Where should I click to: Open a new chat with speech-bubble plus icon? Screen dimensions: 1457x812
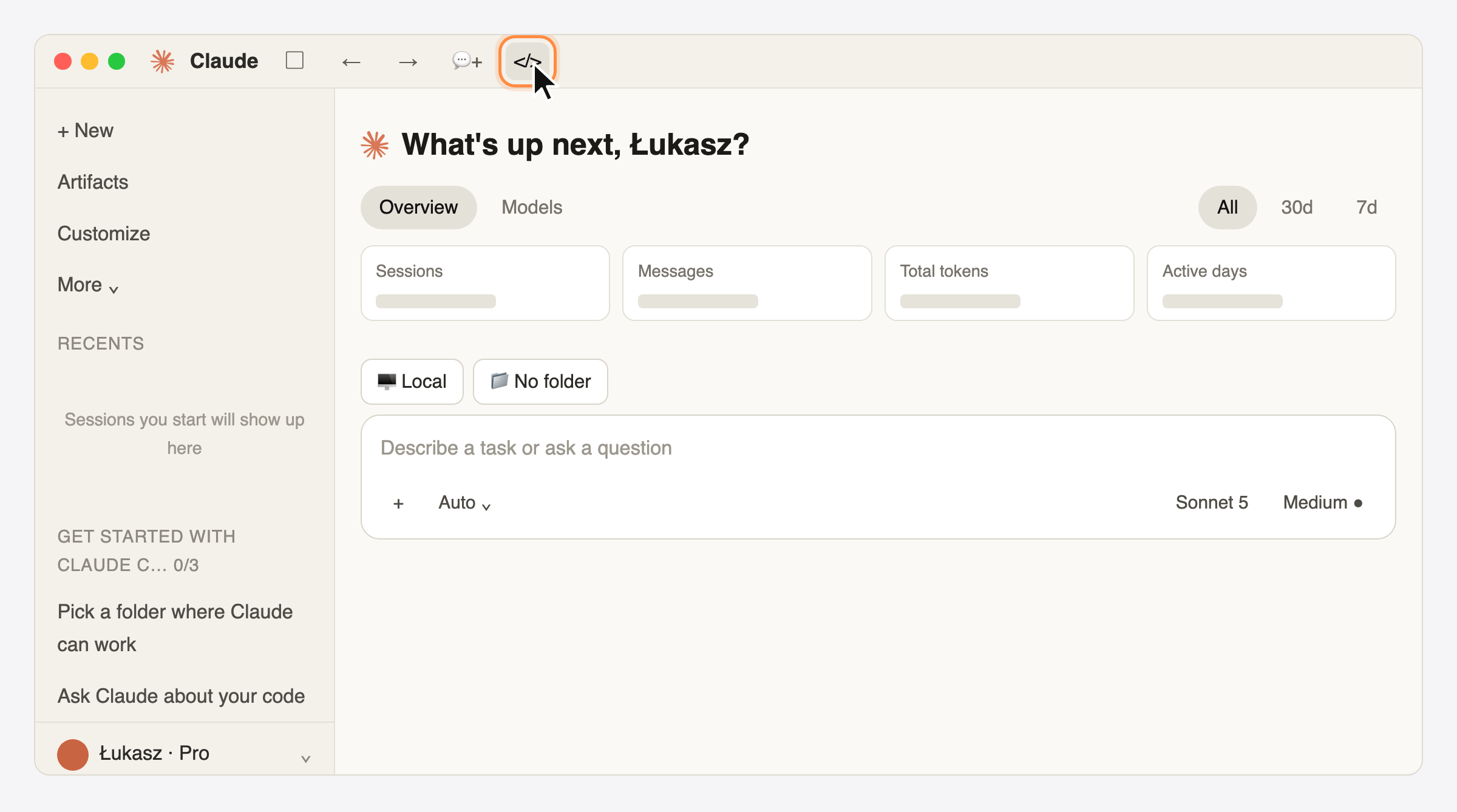click(x=467, y=61)
